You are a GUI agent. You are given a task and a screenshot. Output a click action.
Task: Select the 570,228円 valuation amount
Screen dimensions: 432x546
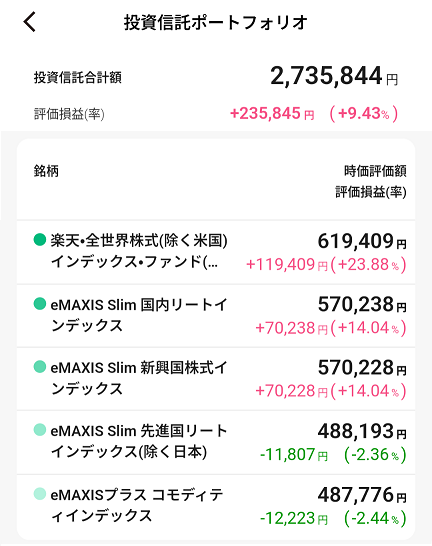pyautogui.click(x=362, y=368)
